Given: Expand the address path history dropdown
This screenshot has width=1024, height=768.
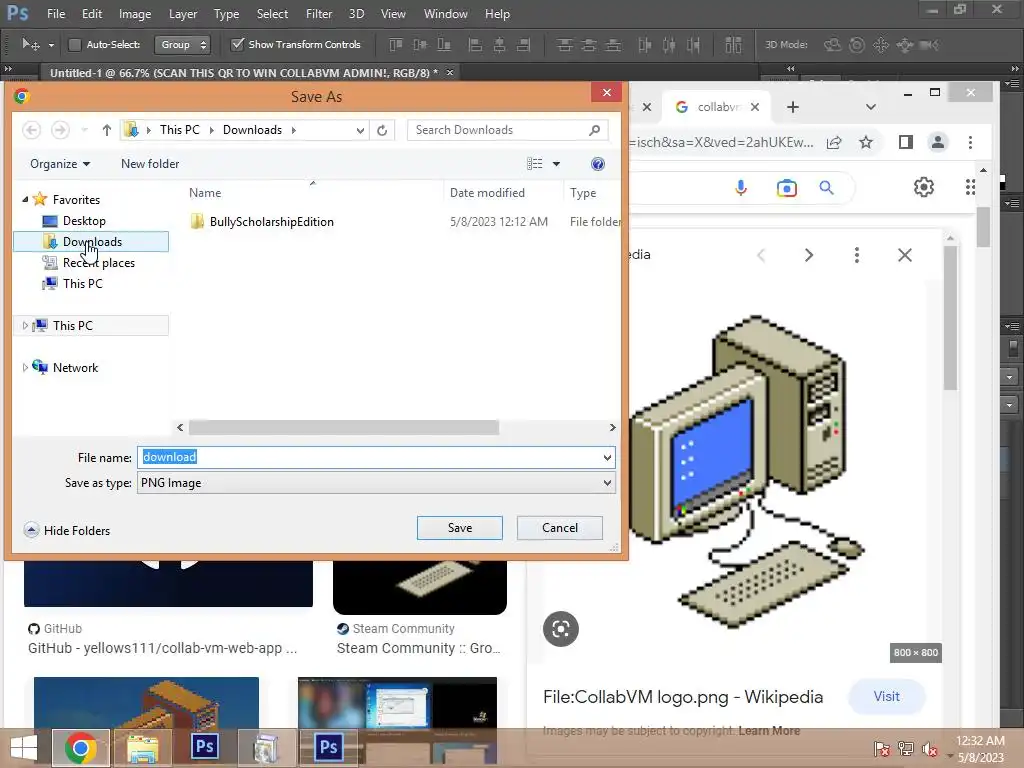Looking at the screenshot, I should [360, 130].
